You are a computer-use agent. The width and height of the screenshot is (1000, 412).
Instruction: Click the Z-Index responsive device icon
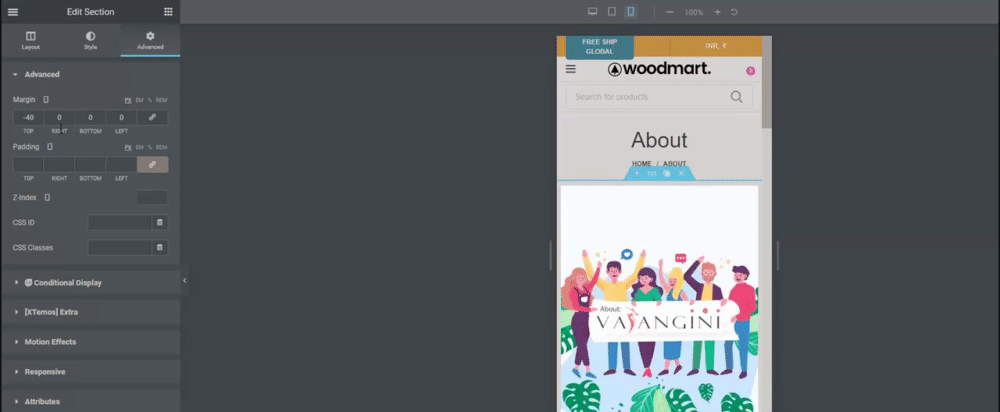[47, 198]
